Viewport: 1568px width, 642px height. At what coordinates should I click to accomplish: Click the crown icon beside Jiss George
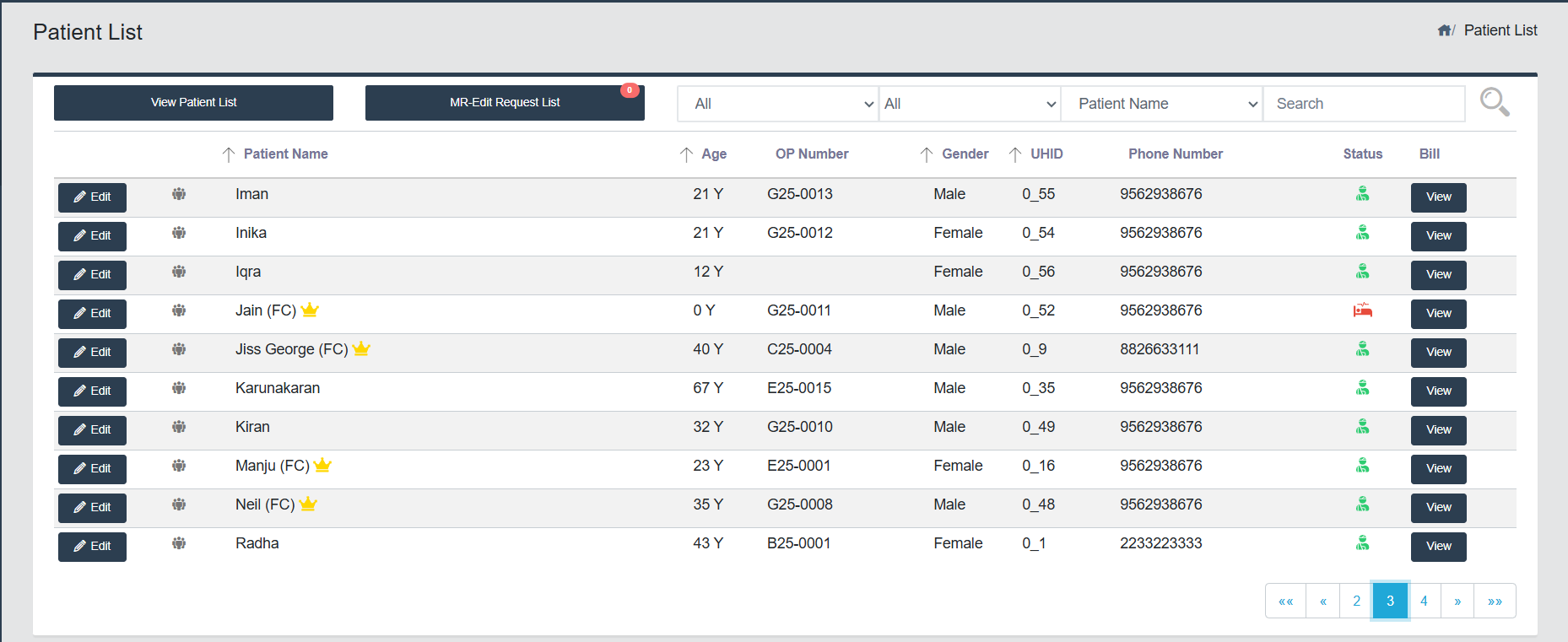tap(361, 348)
